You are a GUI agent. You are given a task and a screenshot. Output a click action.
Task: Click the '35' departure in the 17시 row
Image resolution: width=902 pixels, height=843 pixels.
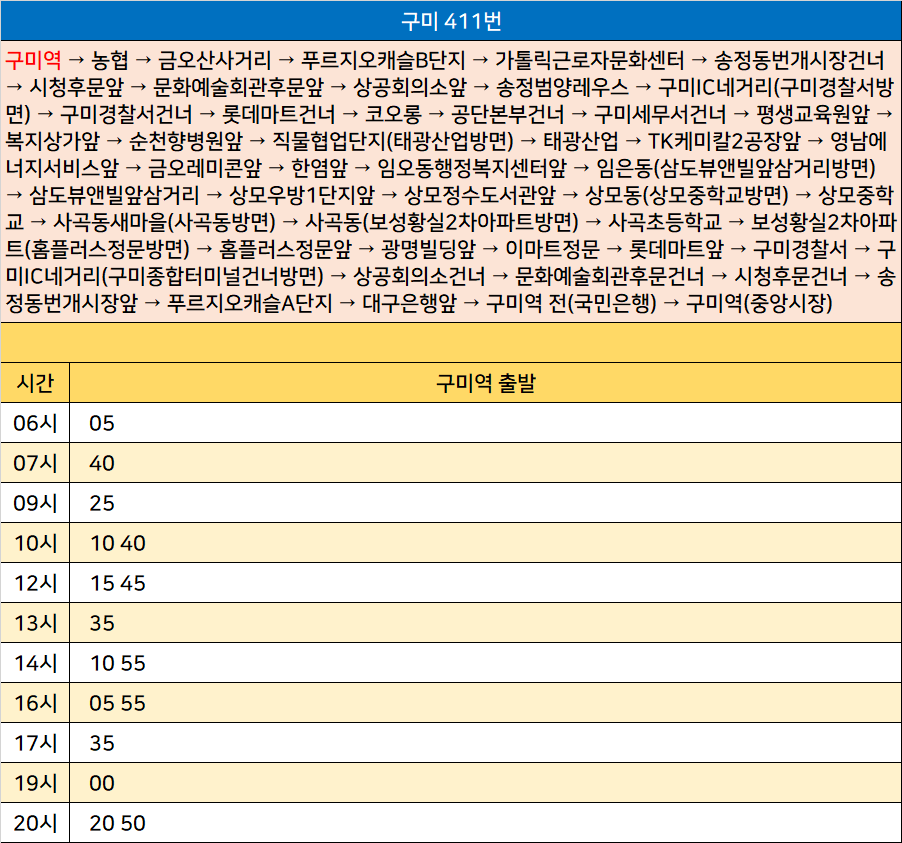pyautogui.click(x=102, y=743)
